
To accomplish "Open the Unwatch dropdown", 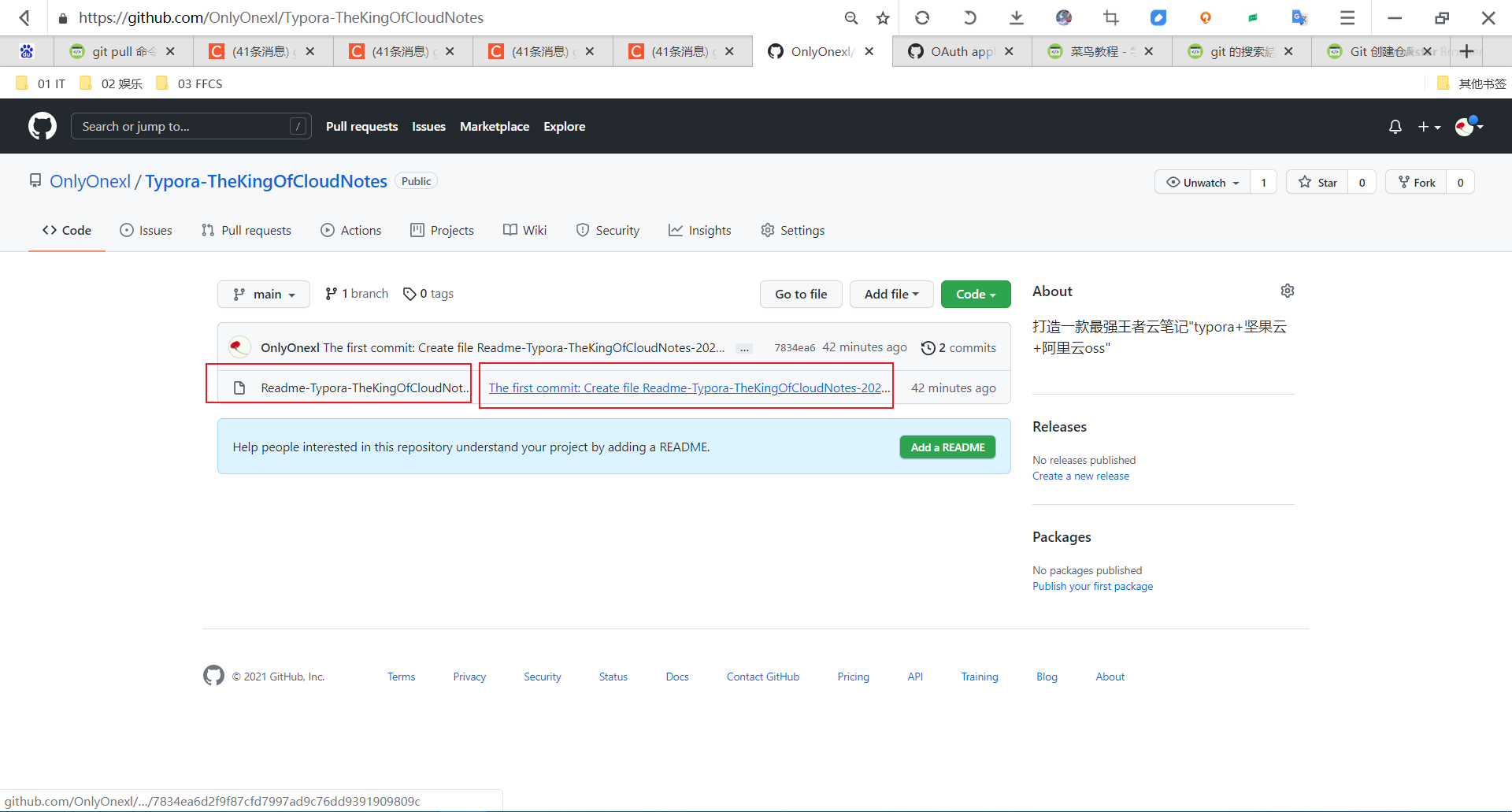I will [x=1203, y=182].
